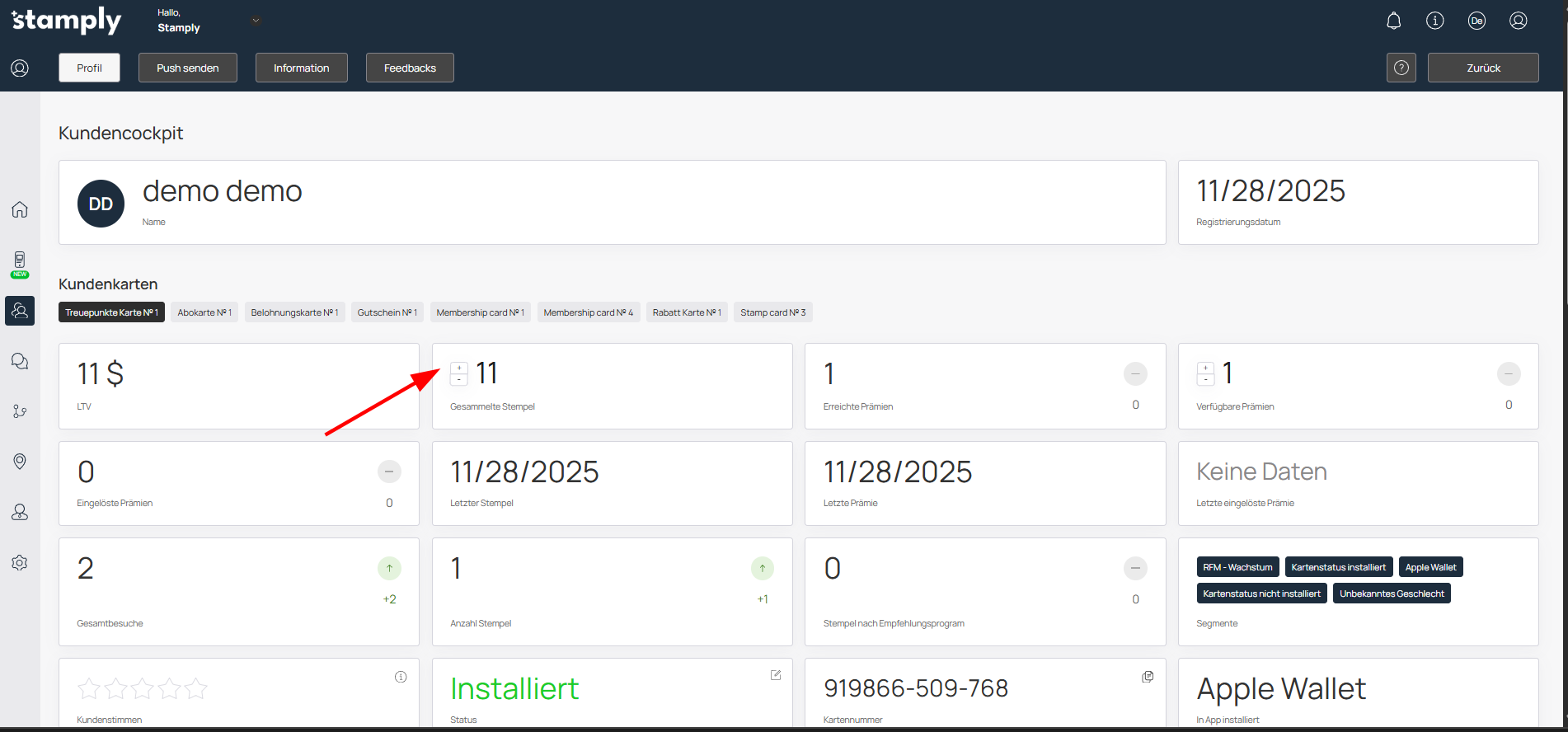Open the notifications bell
This screenshot has width=1568, height=732.
[x=1393, y=21]
